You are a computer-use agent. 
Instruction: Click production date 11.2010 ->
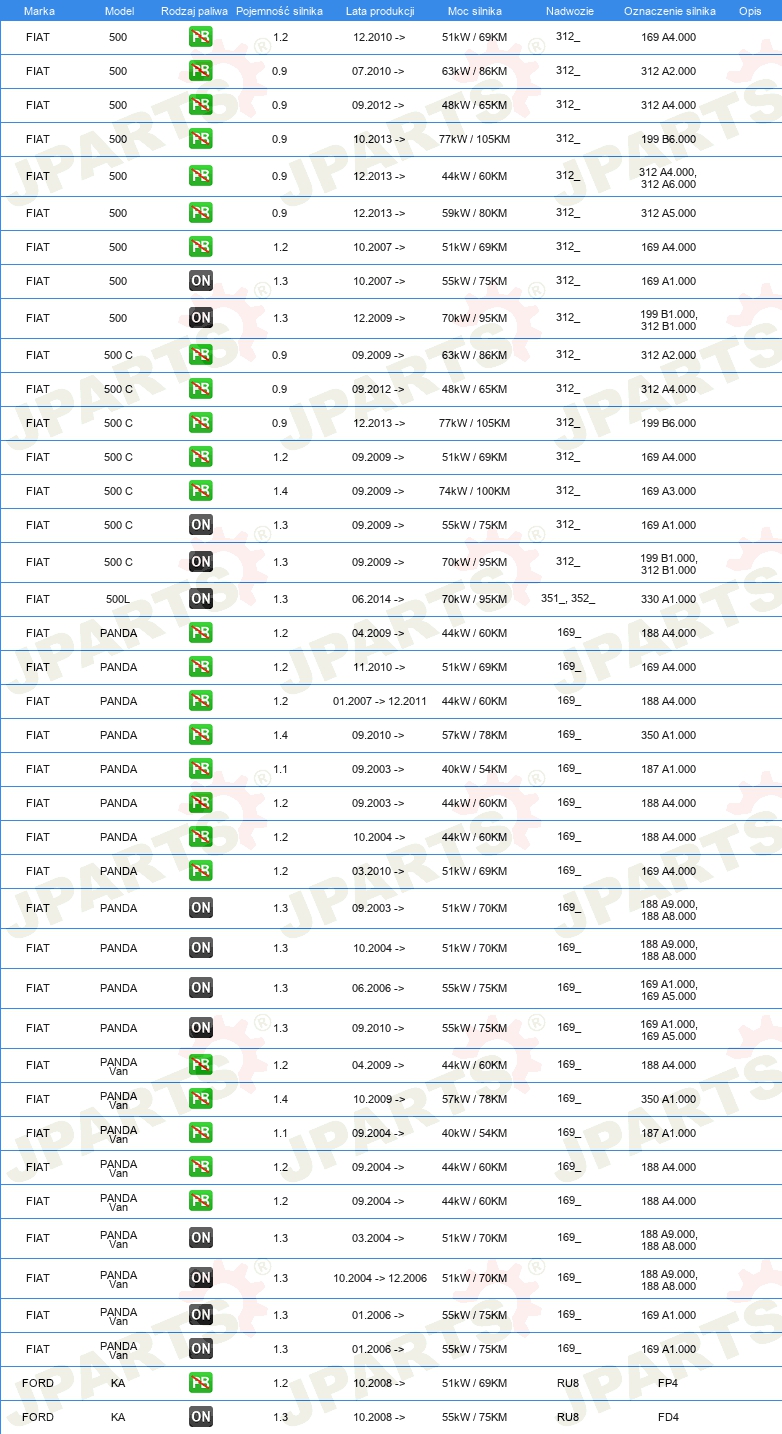[x=379, y=667]
